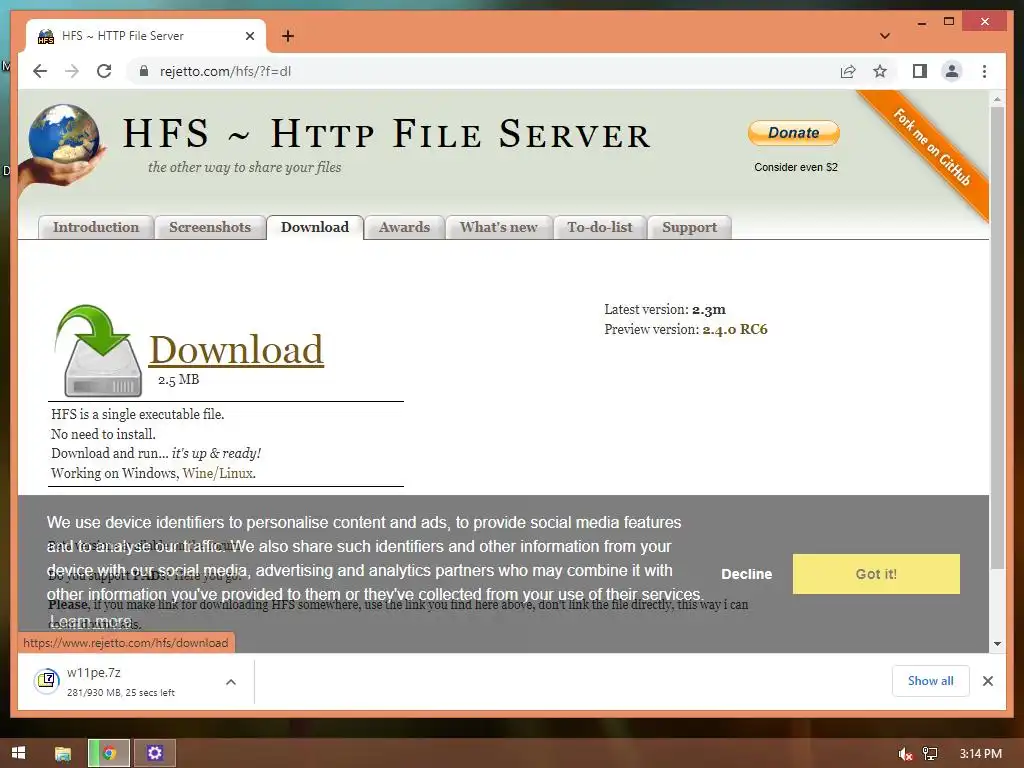The image size is (1024, 768).
Task: Click the muted volume tray icon
Action: pos(905,754)
